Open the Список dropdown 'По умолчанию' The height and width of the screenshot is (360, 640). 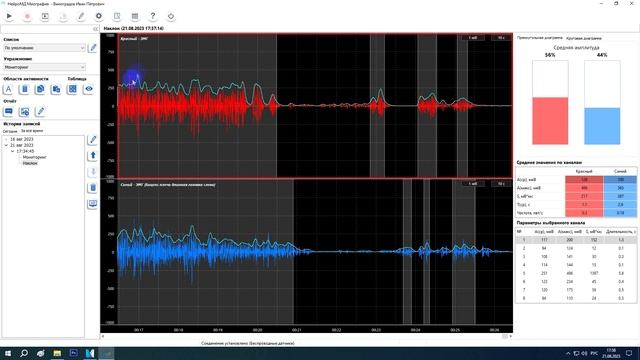click(44, 48)
